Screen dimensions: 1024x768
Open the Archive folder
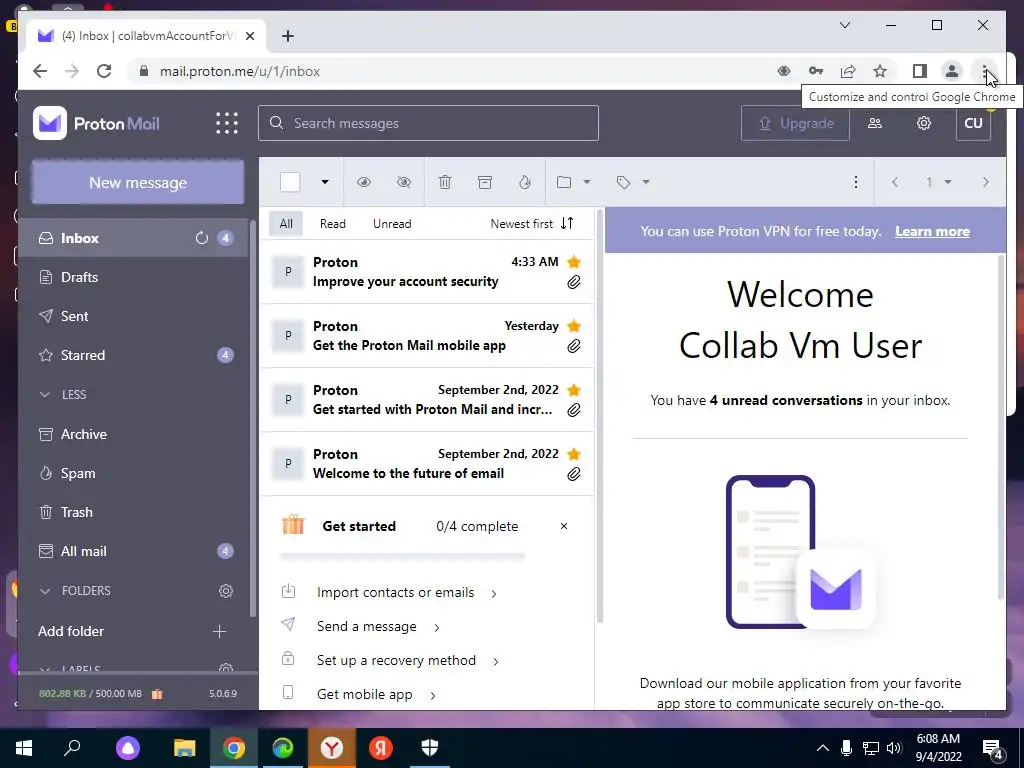click(134, 434)
